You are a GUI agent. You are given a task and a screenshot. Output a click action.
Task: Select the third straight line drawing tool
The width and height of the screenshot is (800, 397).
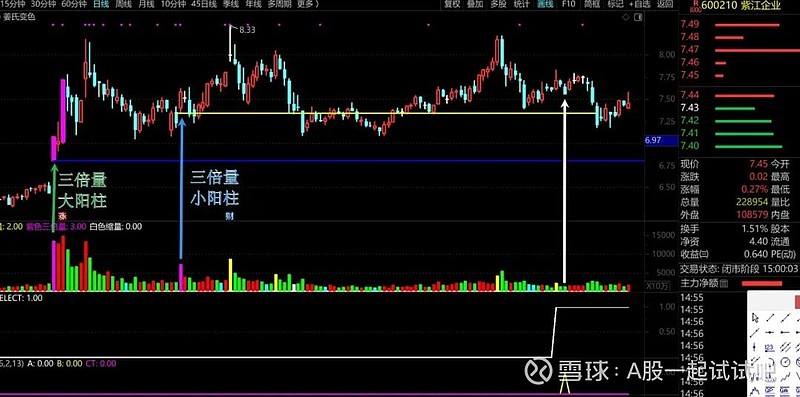click(785, 317)
